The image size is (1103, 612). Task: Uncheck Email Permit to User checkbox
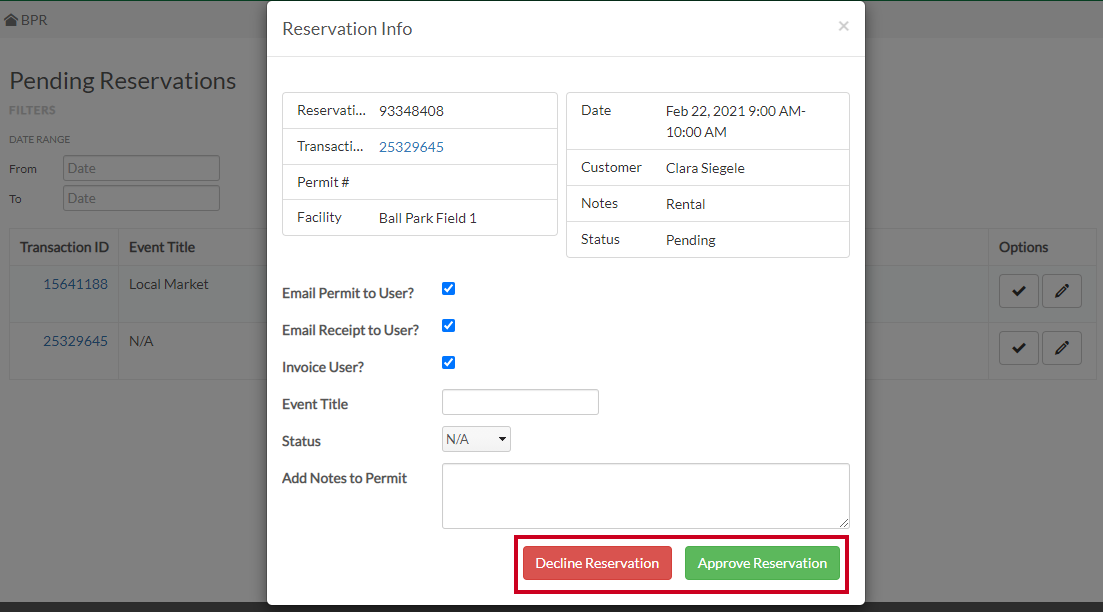point(448,288)
